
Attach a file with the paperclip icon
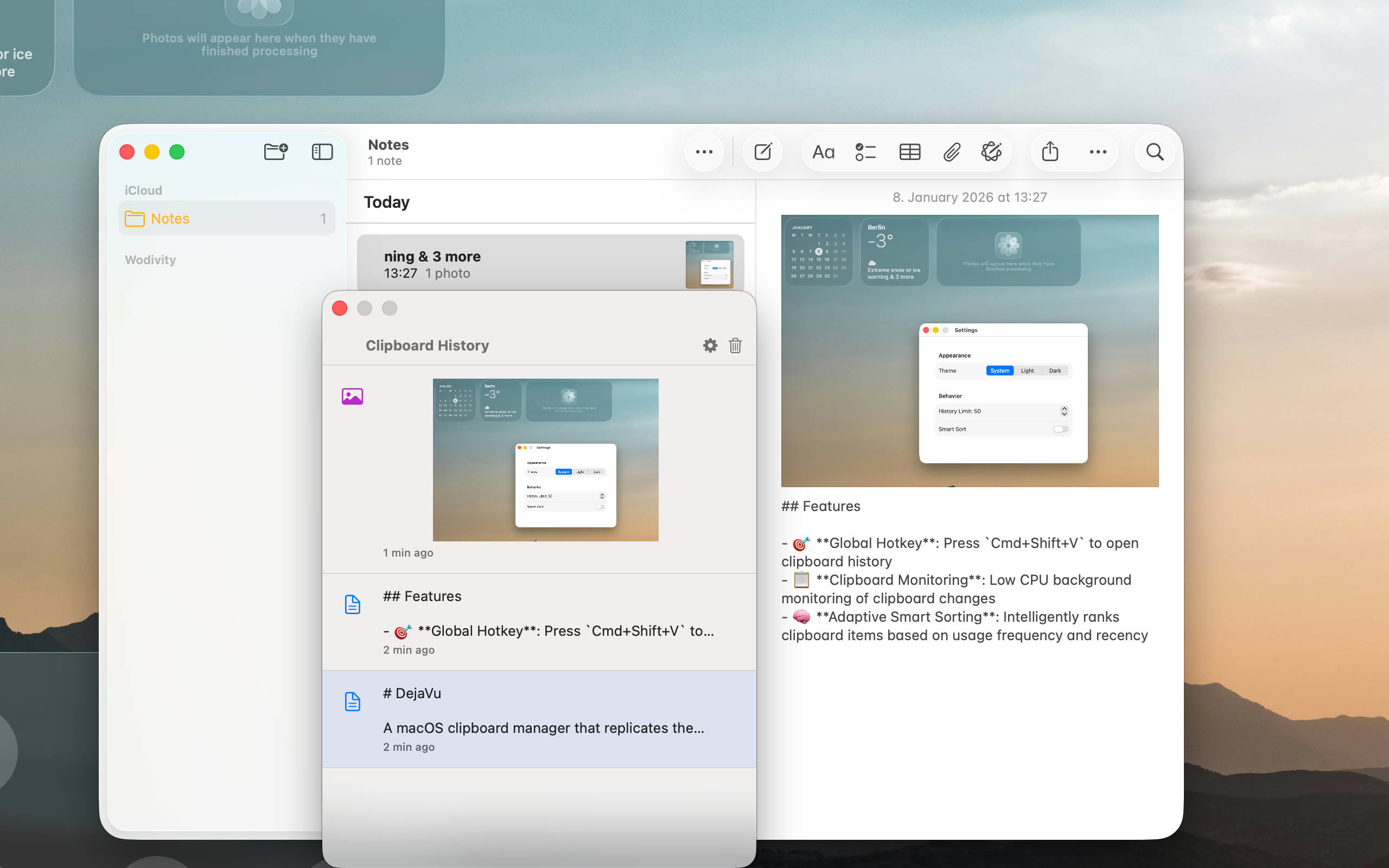[952, 152]
